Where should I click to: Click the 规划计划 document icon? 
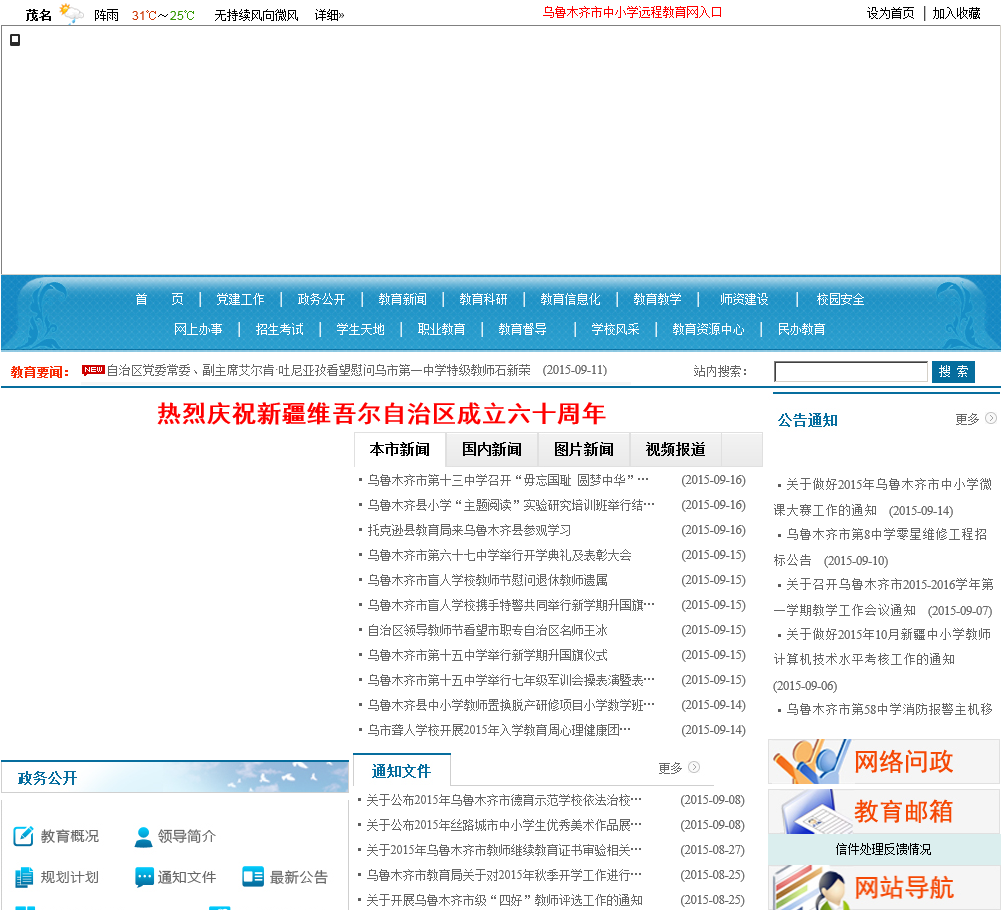pos(24,877)
